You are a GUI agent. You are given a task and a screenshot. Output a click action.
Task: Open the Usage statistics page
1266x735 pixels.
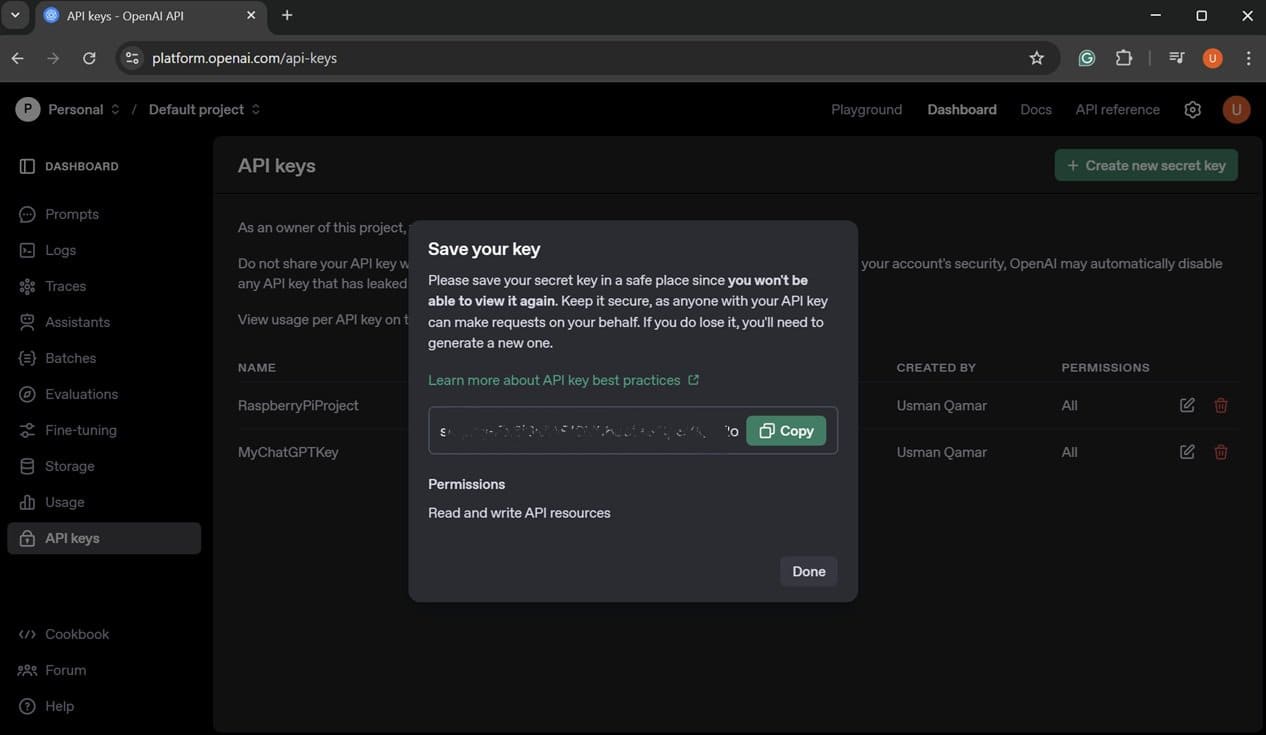[64, 502]
